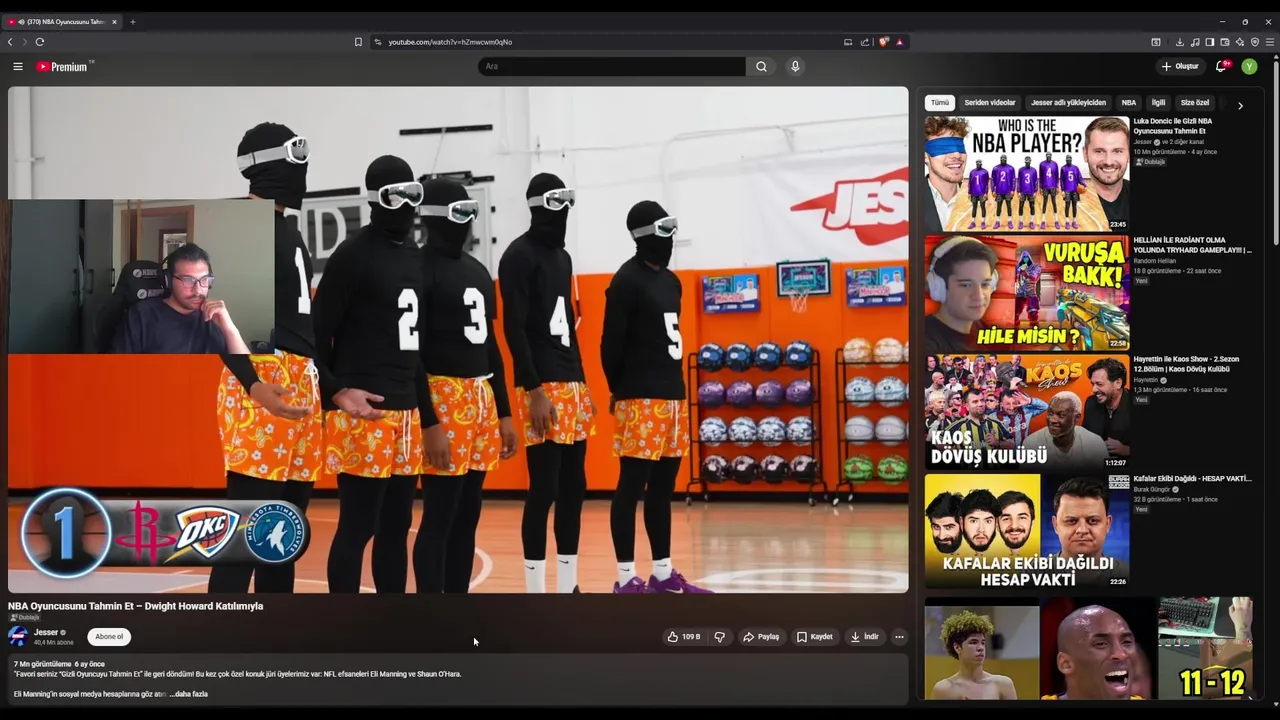Click the Dublajlı label under title
This screenshot has width=1280, height=720.
coord(24,618)
